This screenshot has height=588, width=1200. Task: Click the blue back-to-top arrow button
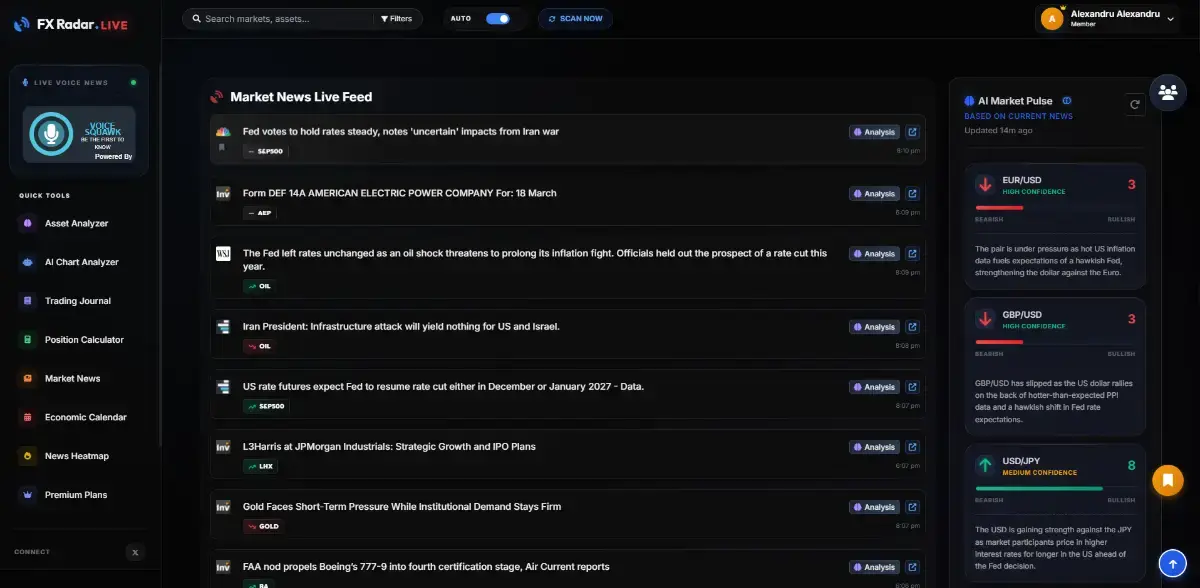[x=1173, y=563]
